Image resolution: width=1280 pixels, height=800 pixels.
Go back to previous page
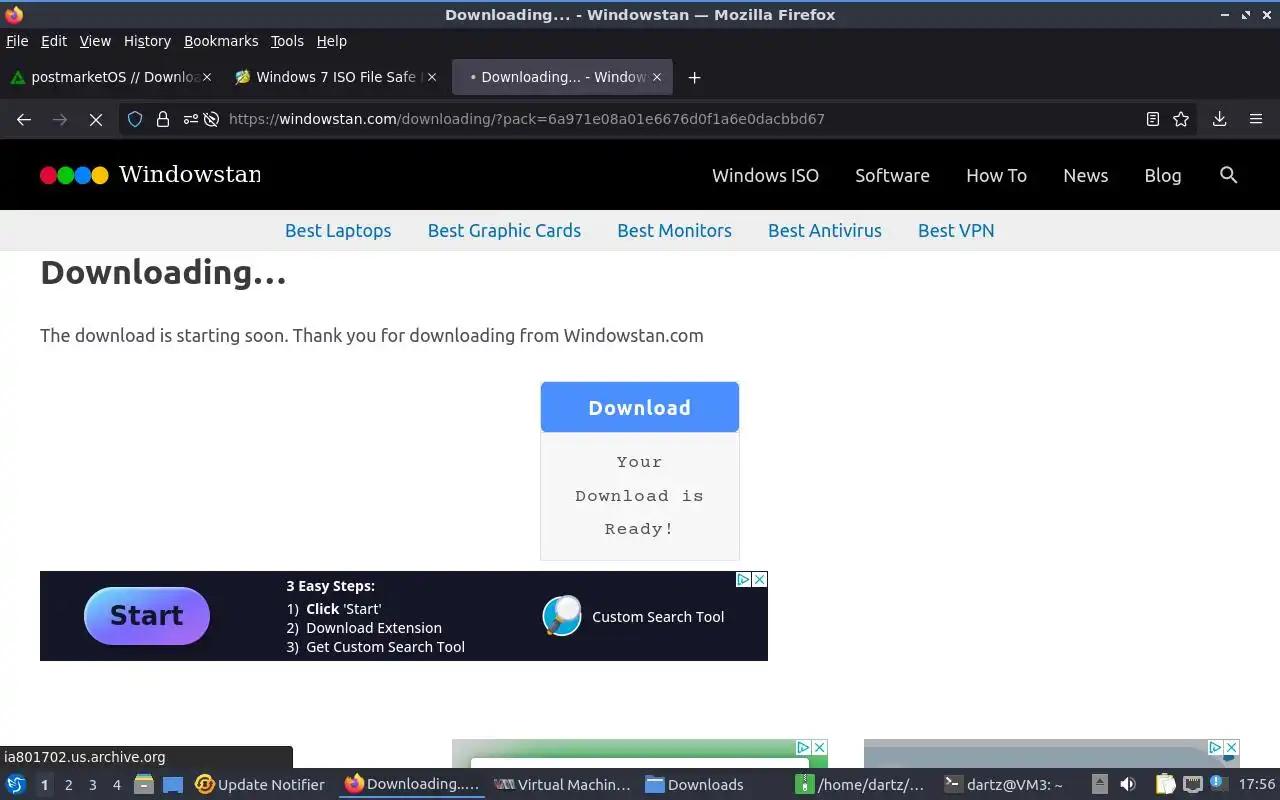[x=24, y=119]
